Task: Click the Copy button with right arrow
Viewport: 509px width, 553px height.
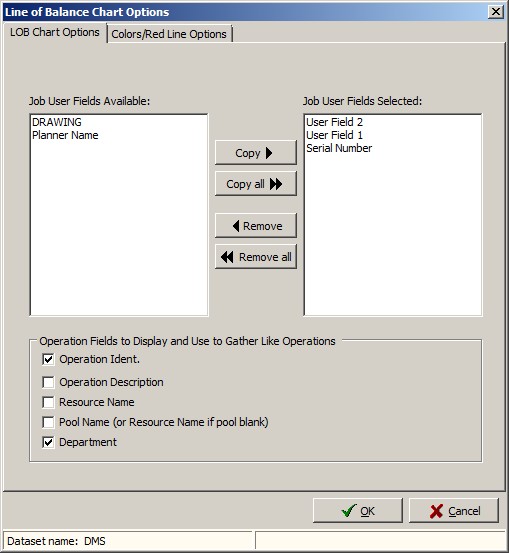Action: click(256, 153)
